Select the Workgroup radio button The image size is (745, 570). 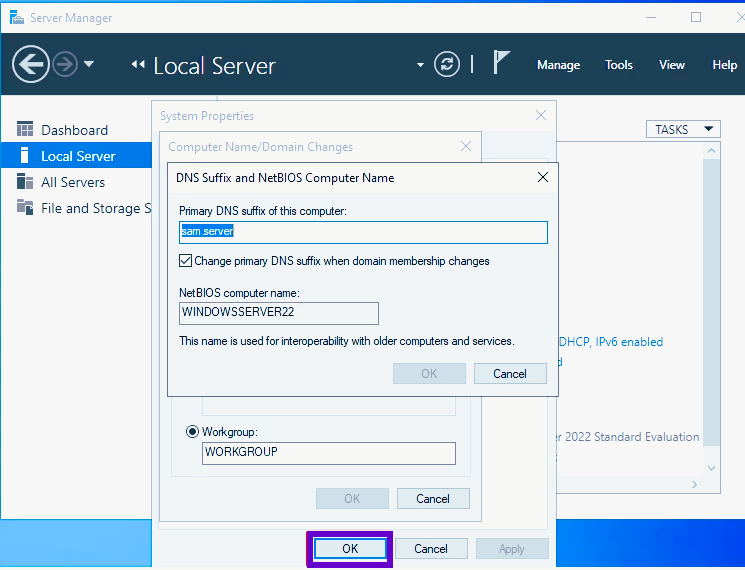click(x=192, y=432)
